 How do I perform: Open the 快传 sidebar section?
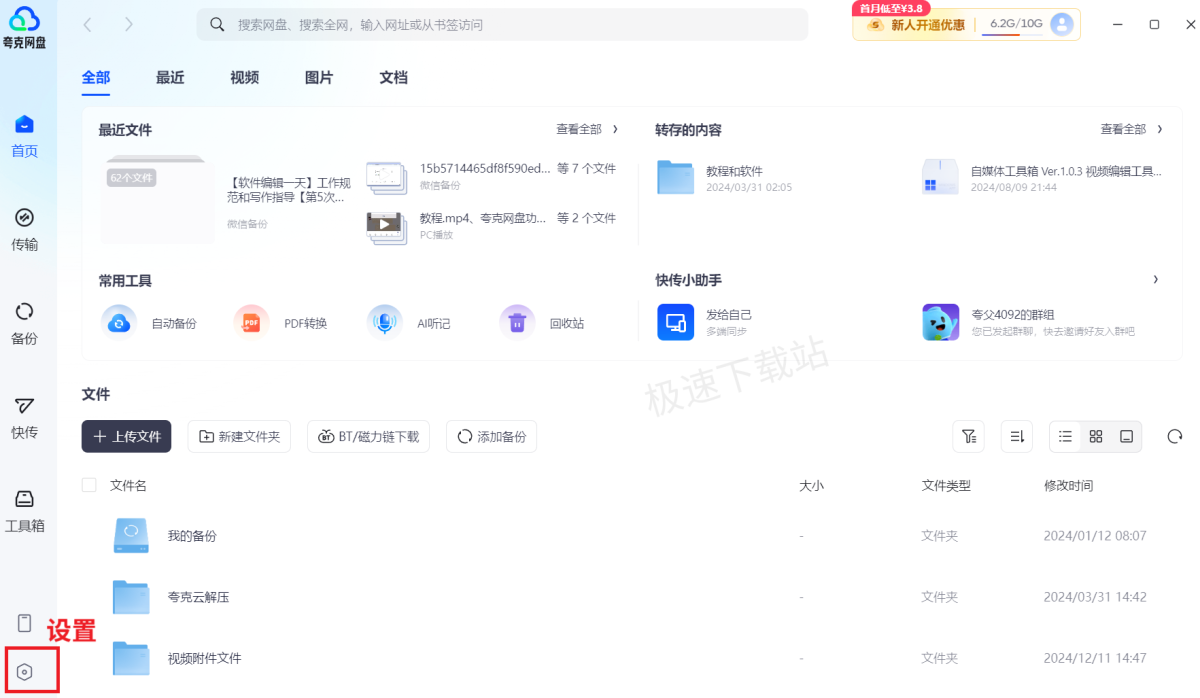(24, 418)
